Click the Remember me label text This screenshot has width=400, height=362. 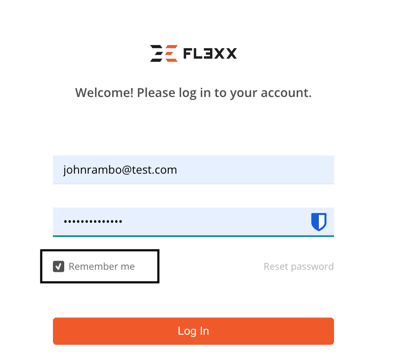pyautogui.click(x=102, y=266)
